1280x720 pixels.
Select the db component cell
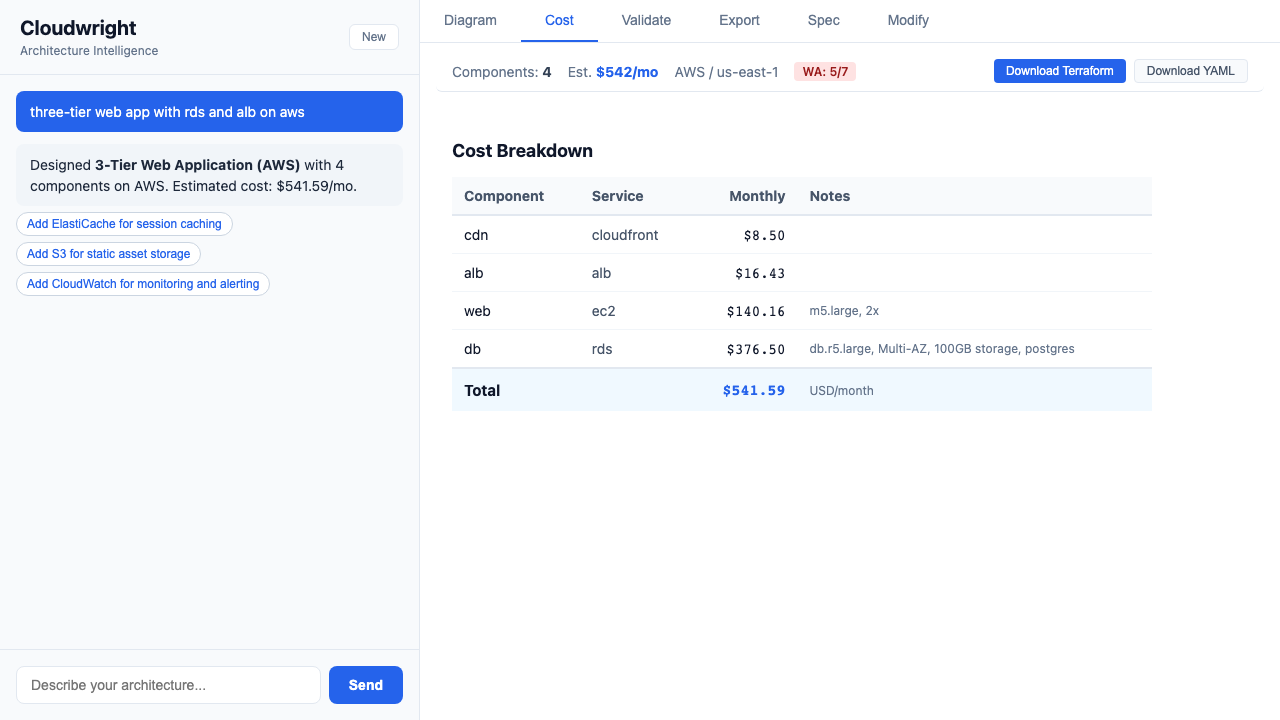pos(473,349)
